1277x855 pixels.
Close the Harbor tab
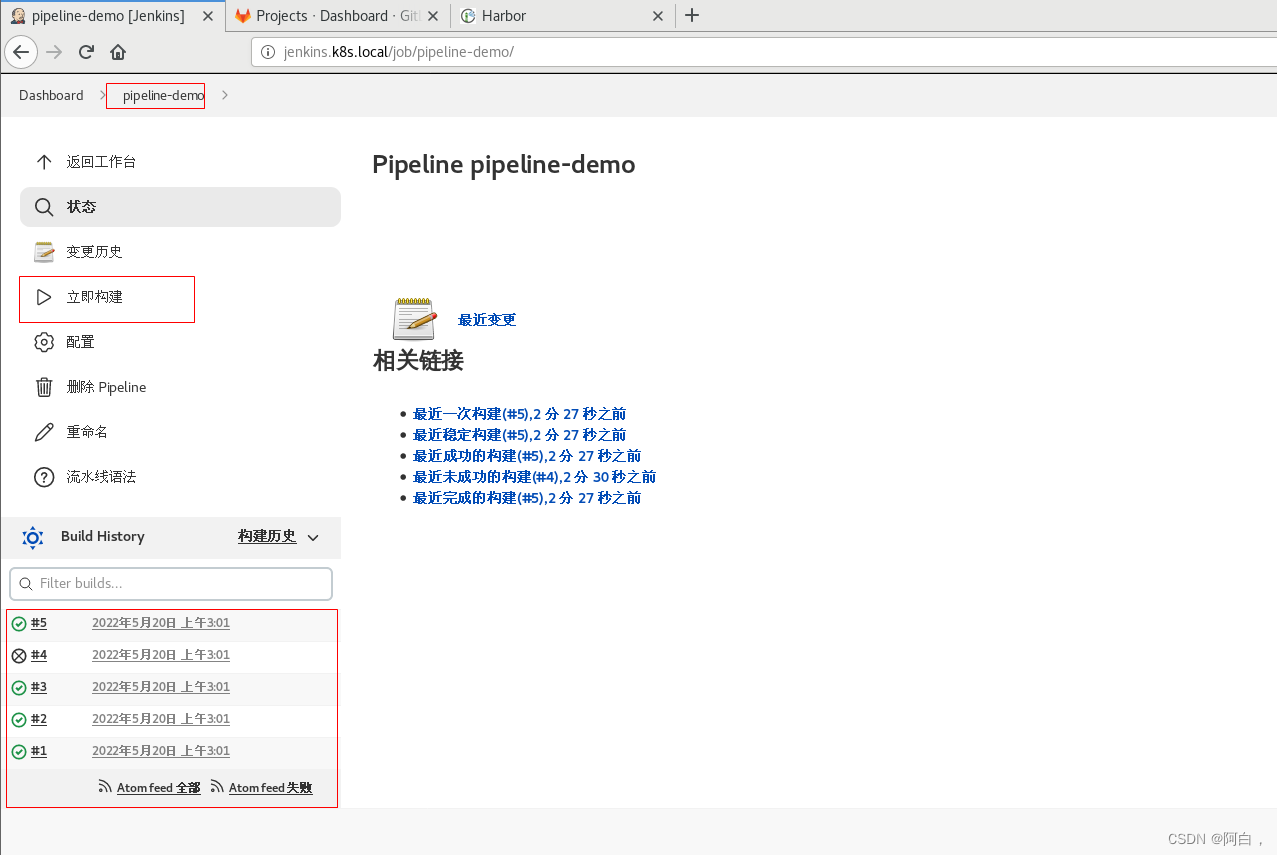point(657,16)
